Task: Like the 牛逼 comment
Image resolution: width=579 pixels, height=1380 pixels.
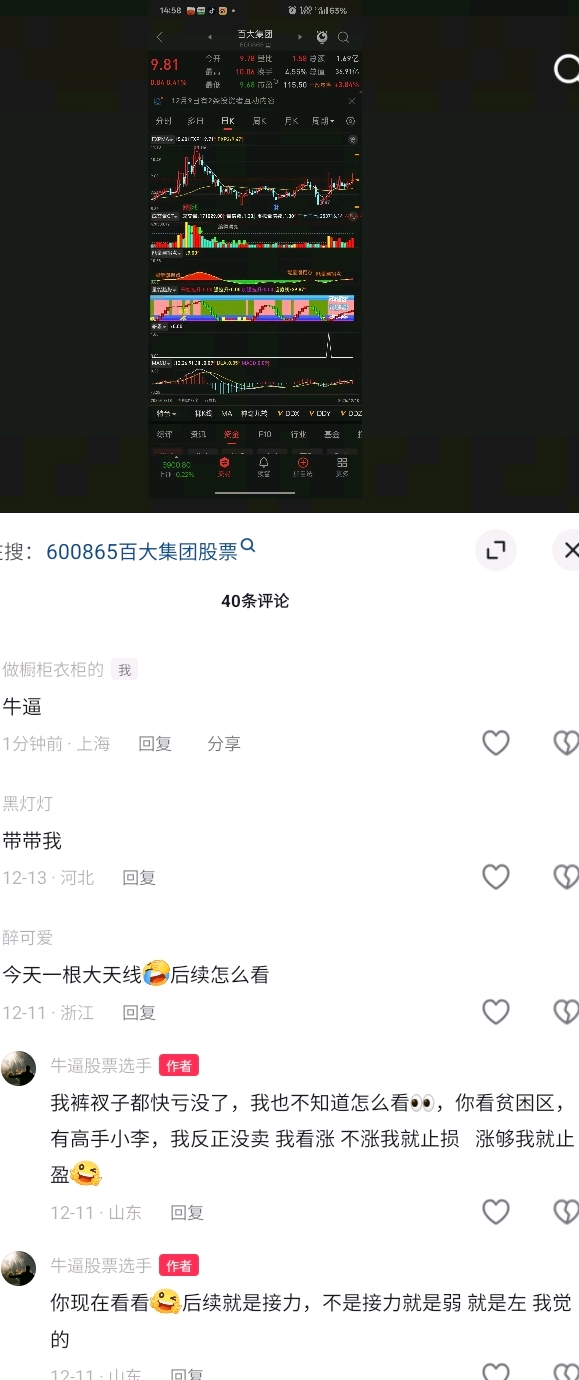Action: [x=496, y=742]
